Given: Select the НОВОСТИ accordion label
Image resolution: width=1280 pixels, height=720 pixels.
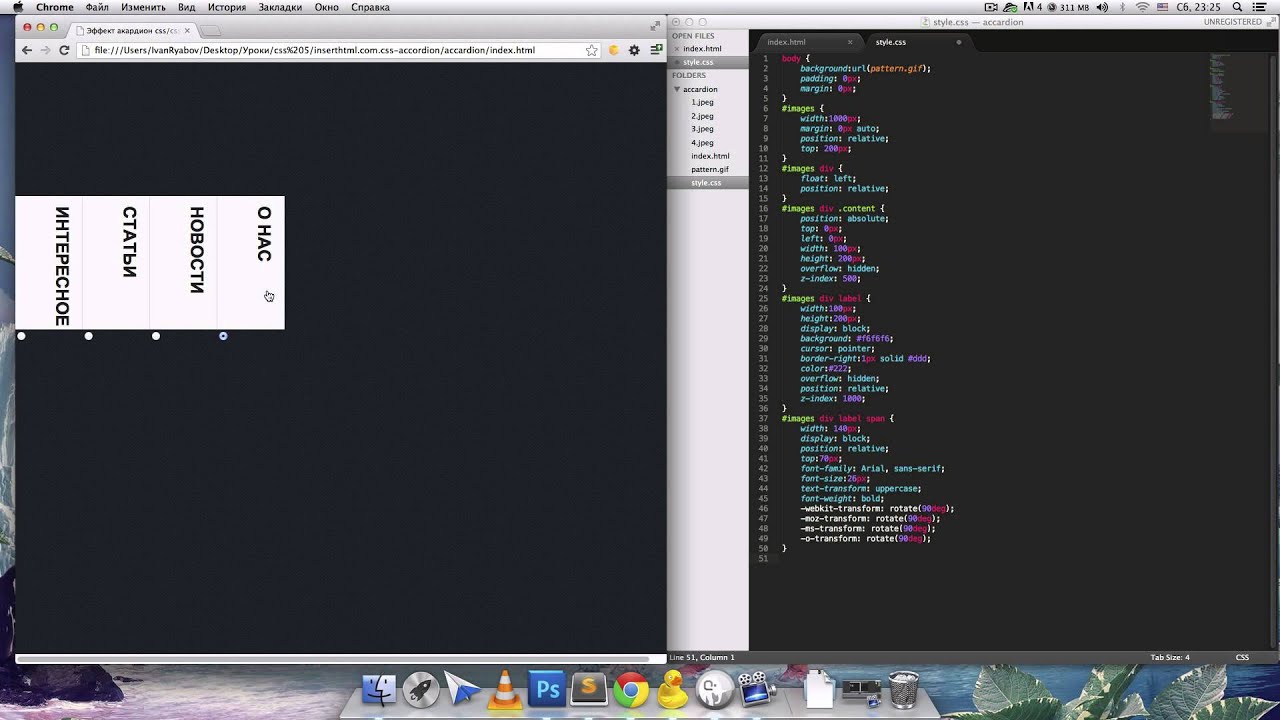Looking at the screenshot, I should pos(183,262).
